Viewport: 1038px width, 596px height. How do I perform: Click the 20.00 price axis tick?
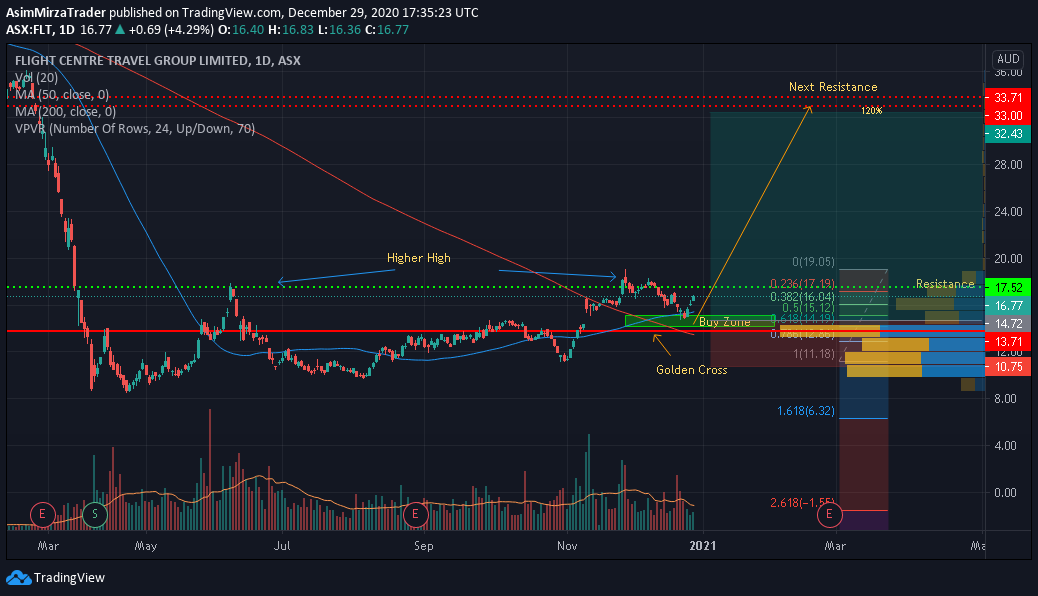(1008, 258)
